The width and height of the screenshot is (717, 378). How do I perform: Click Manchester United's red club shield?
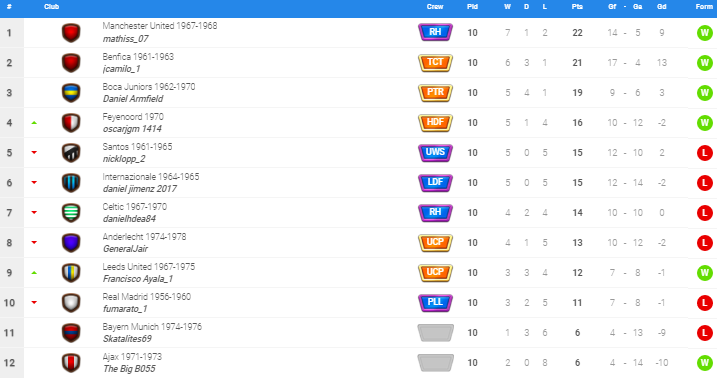click(x=71, y=33)
